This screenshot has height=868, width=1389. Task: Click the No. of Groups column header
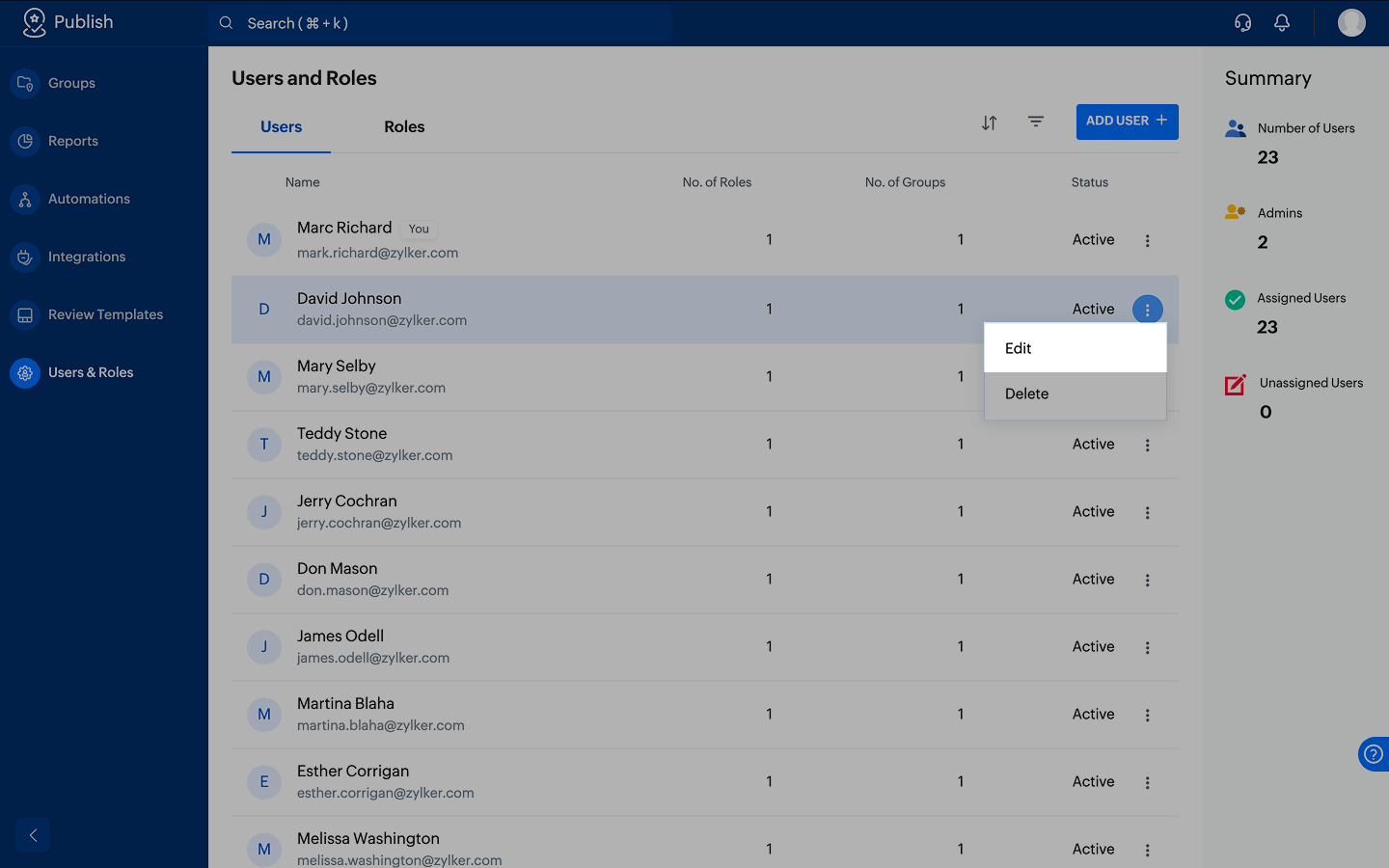coord(905,182)
